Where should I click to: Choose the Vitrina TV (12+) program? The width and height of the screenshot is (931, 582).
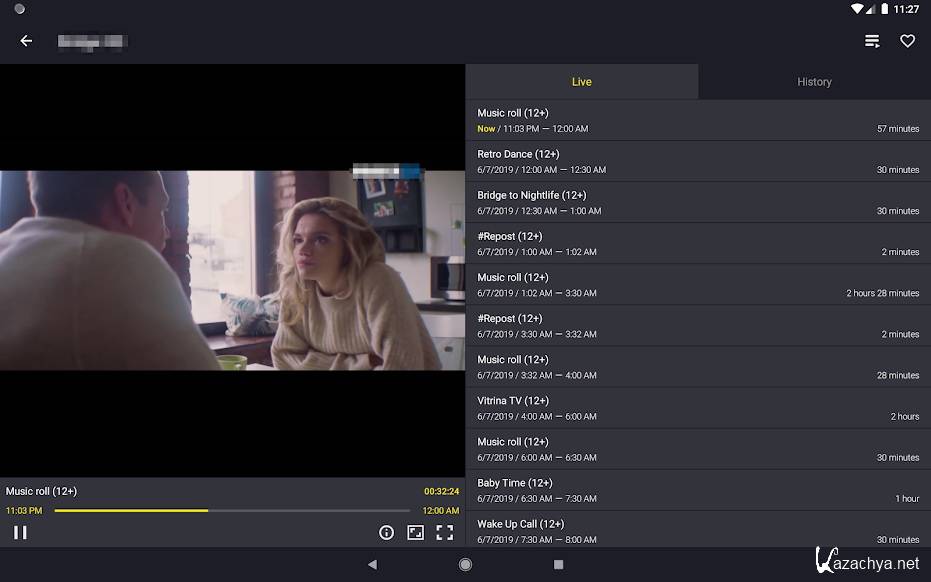coord(697,408)
